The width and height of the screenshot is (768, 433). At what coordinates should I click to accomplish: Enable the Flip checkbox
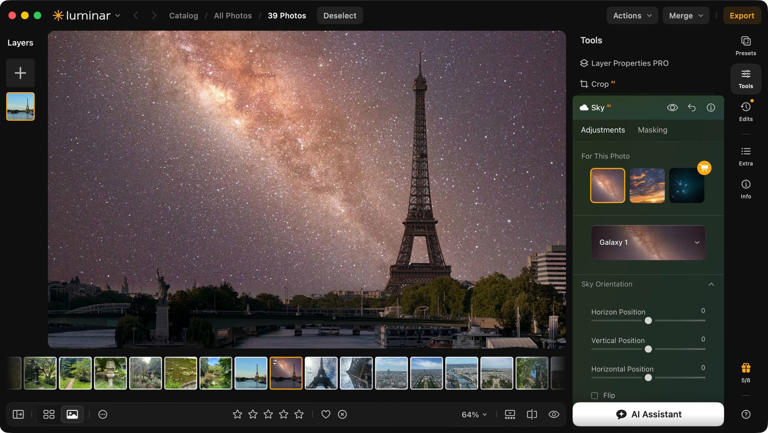point(595,395)
